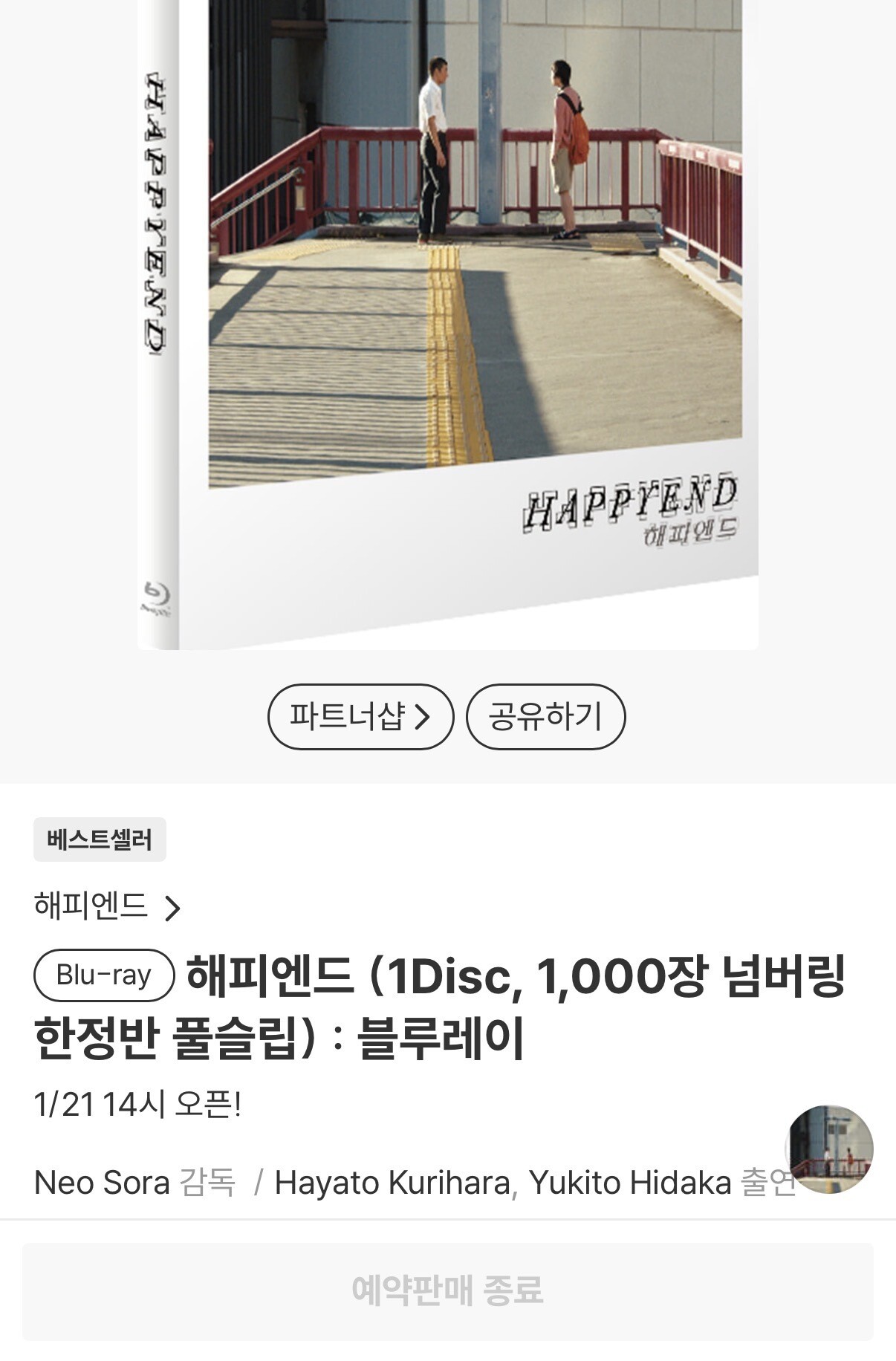This screenshot has width=896, height=1361.
Task: Open actor Yukito Hidaka's page
Action: click(630, 1182)
